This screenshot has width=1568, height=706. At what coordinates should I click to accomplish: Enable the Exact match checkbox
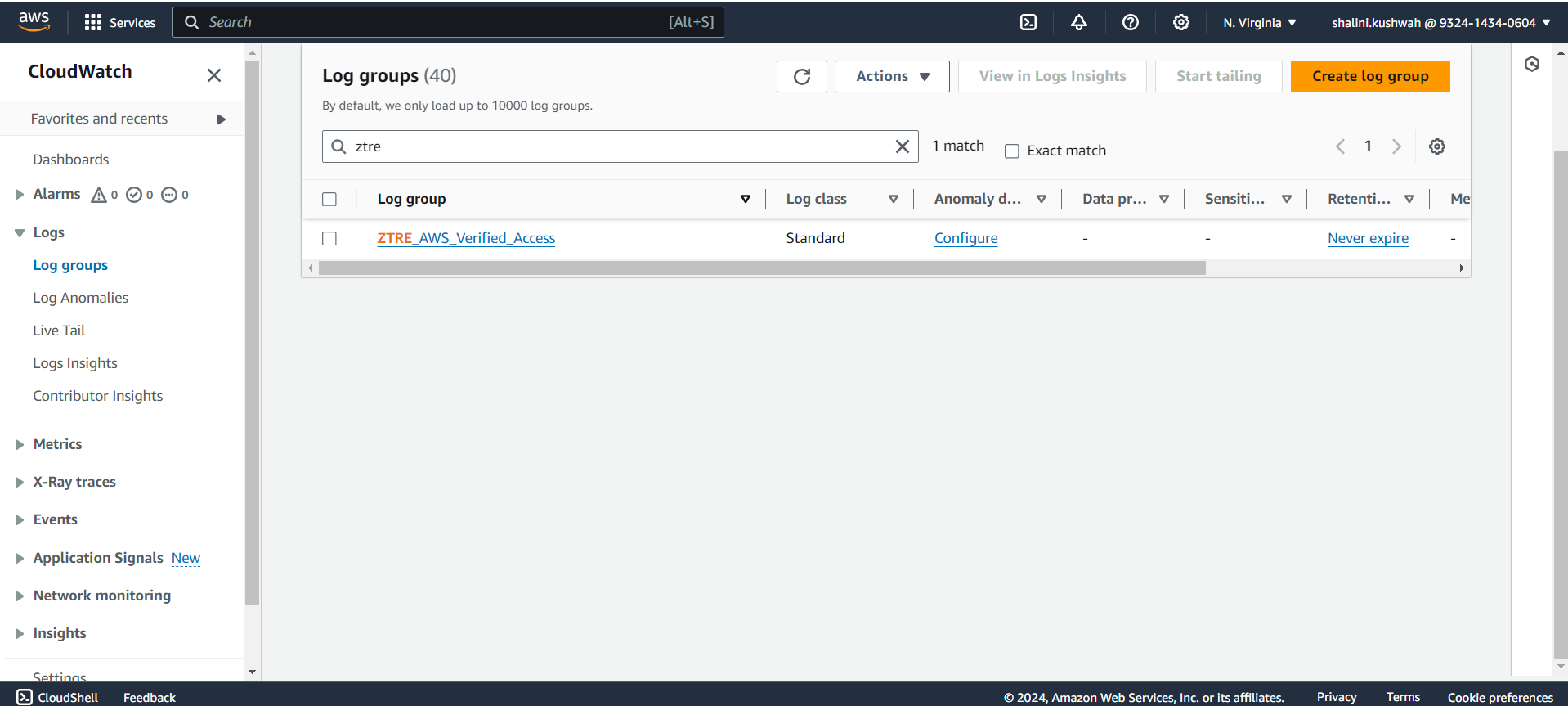tap(1012, 151)
